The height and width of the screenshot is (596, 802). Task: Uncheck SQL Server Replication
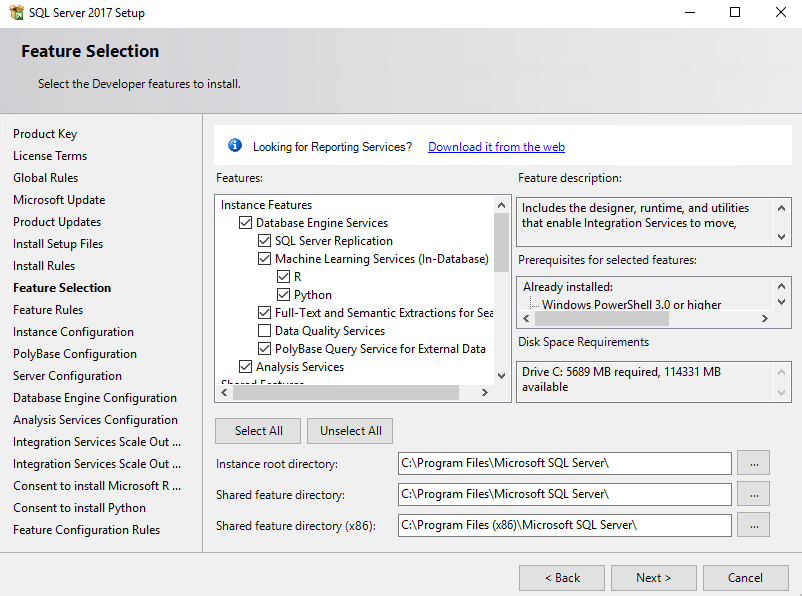tap(264, 240)
